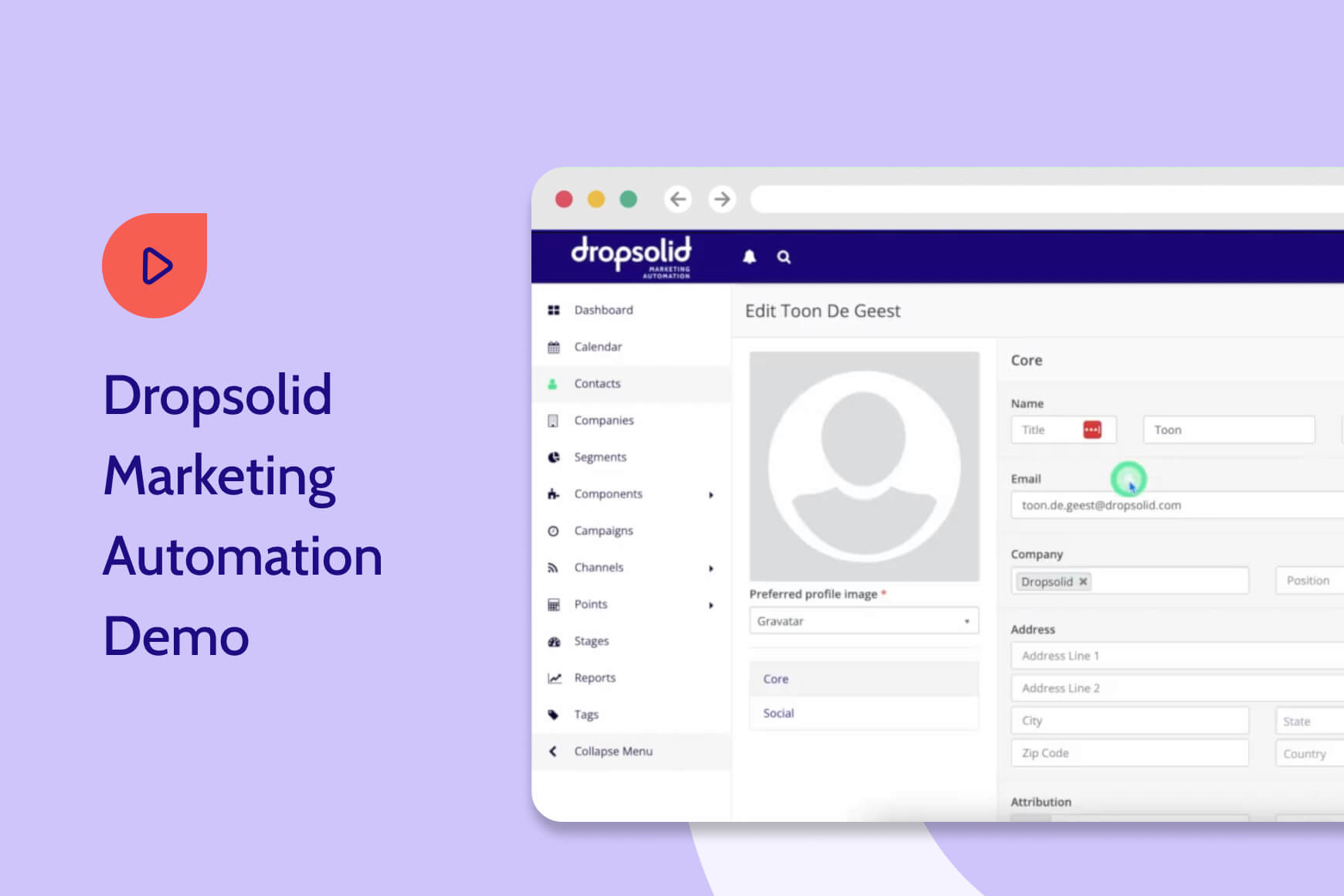Image resolution: width=1344 pixels, height=896 pixels.
Task: Click the Channels RSS icon
Action: coord(552,568)
